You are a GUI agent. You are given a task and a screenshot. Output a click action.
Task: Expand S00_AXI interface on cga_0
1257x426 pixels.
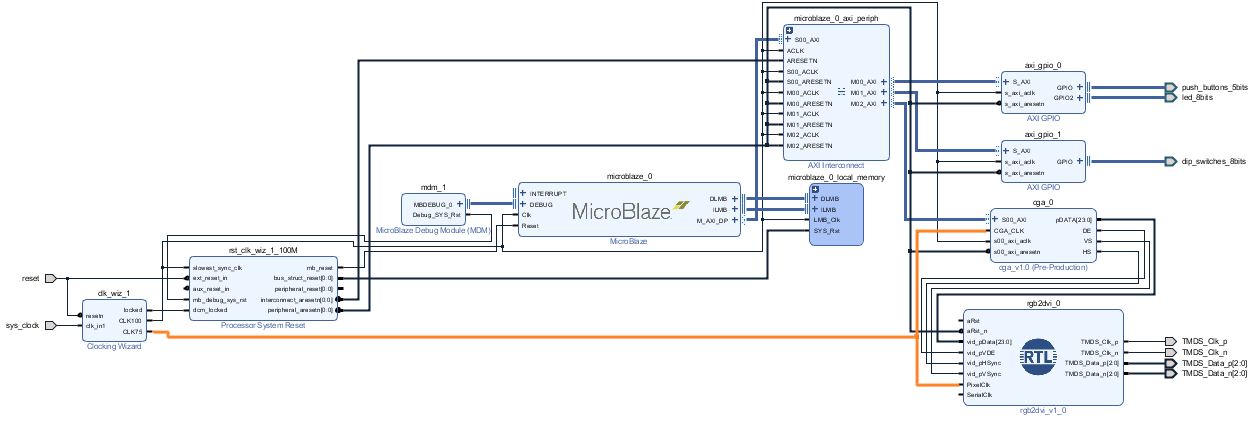(995, 220)
